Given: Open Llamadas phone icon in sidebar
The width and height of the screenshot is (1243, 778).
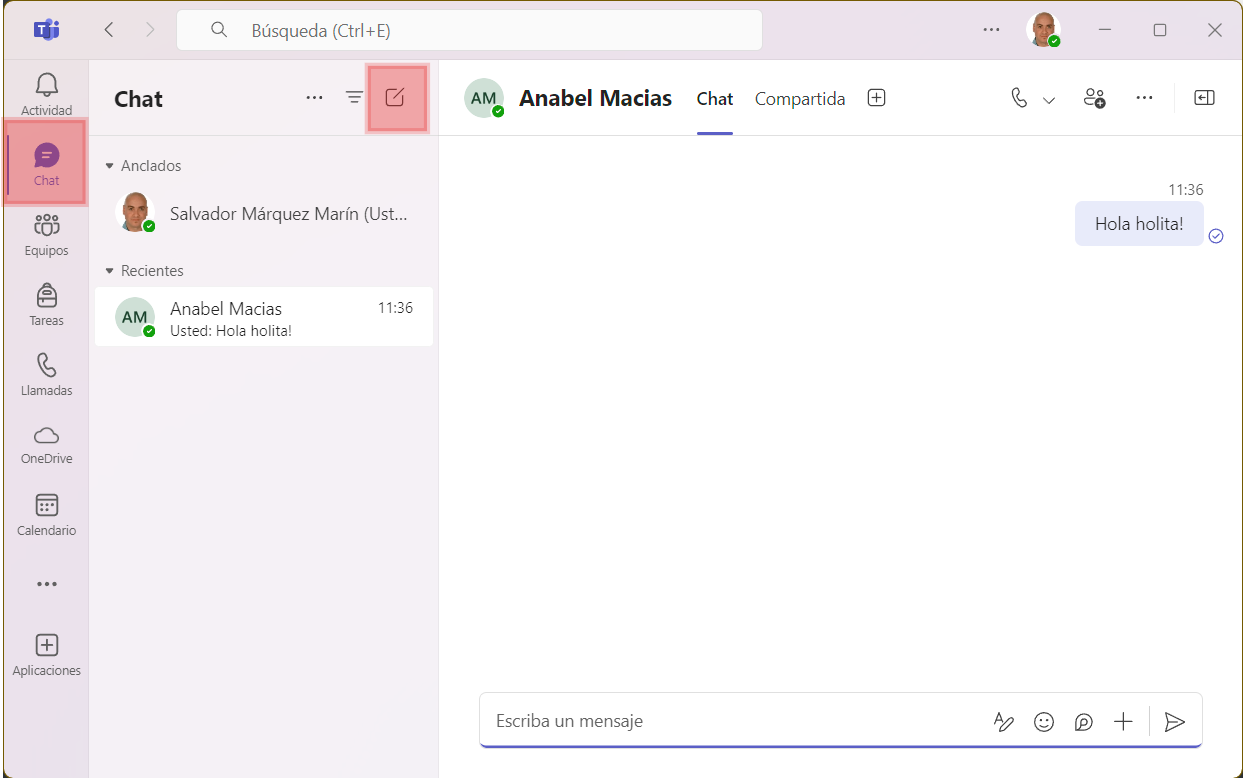Looking at the screenshot, I should [46, 374].
